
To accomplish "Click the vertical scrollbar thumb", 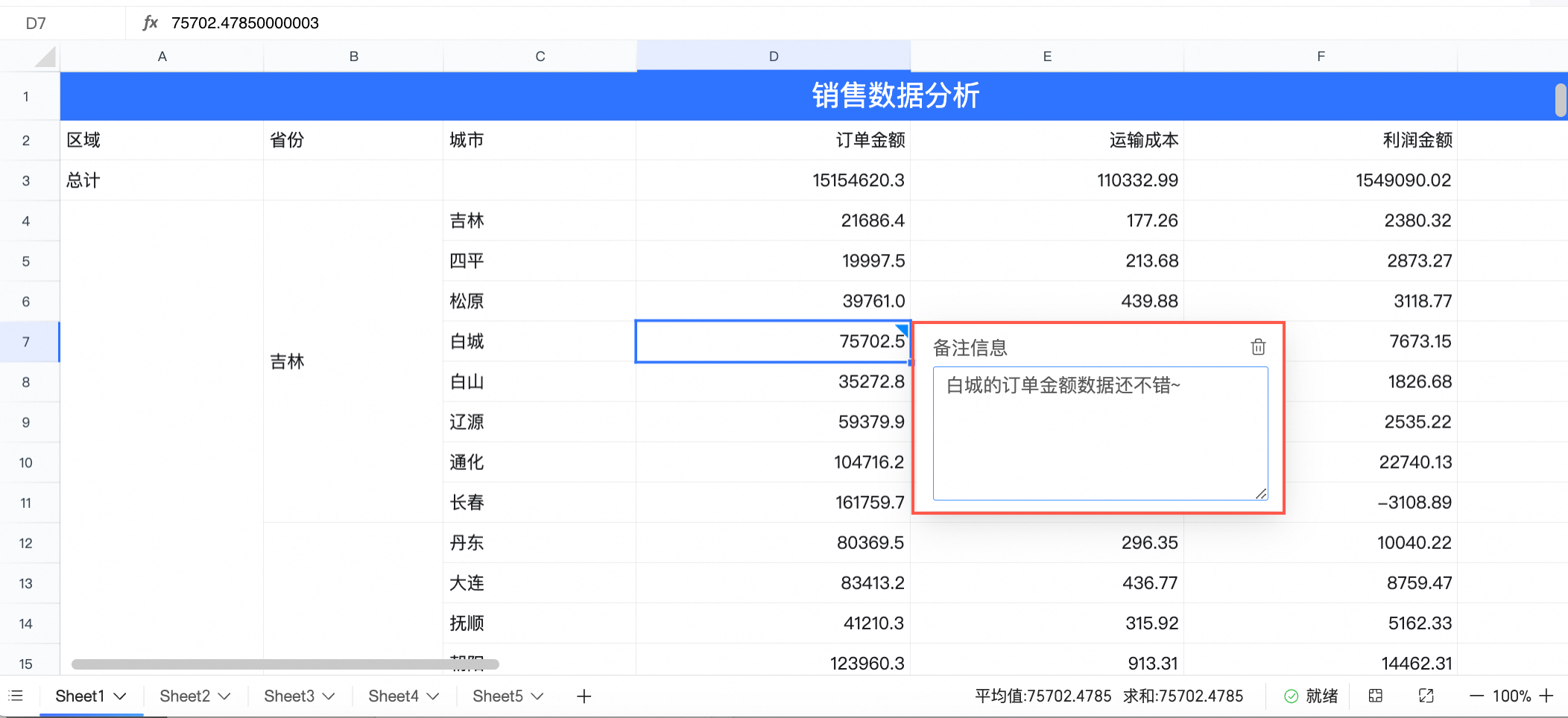I will coord(1561,100).
